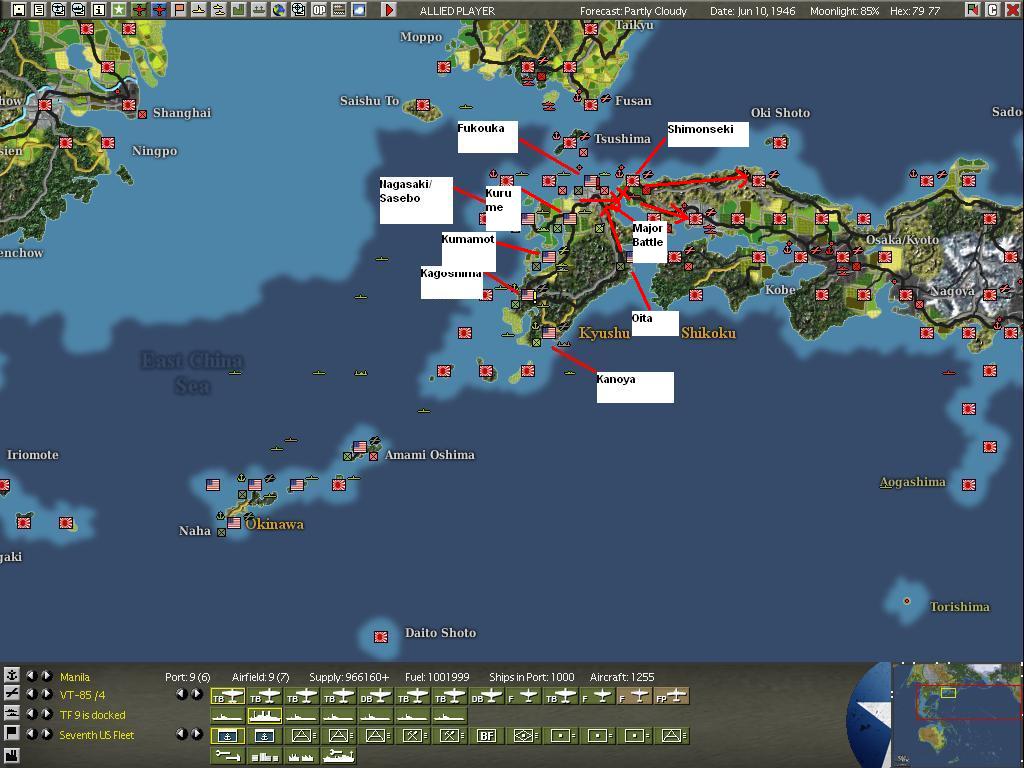The height and width of the screenshot is (768, 1024).
Task: Select the highlighted first TB air unit
Action: [x=227, y=697]
